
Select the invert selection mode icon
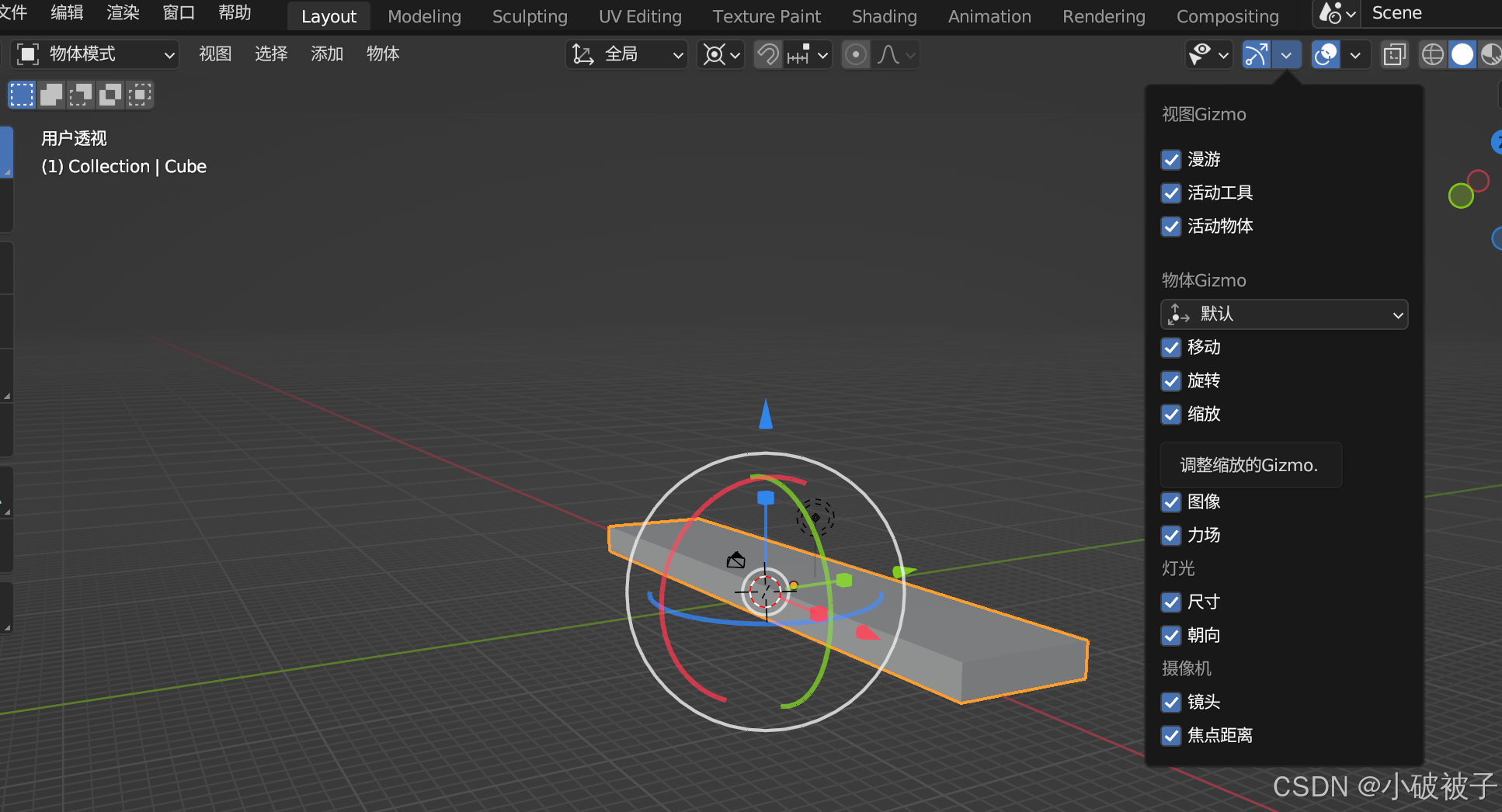(110, 95)
